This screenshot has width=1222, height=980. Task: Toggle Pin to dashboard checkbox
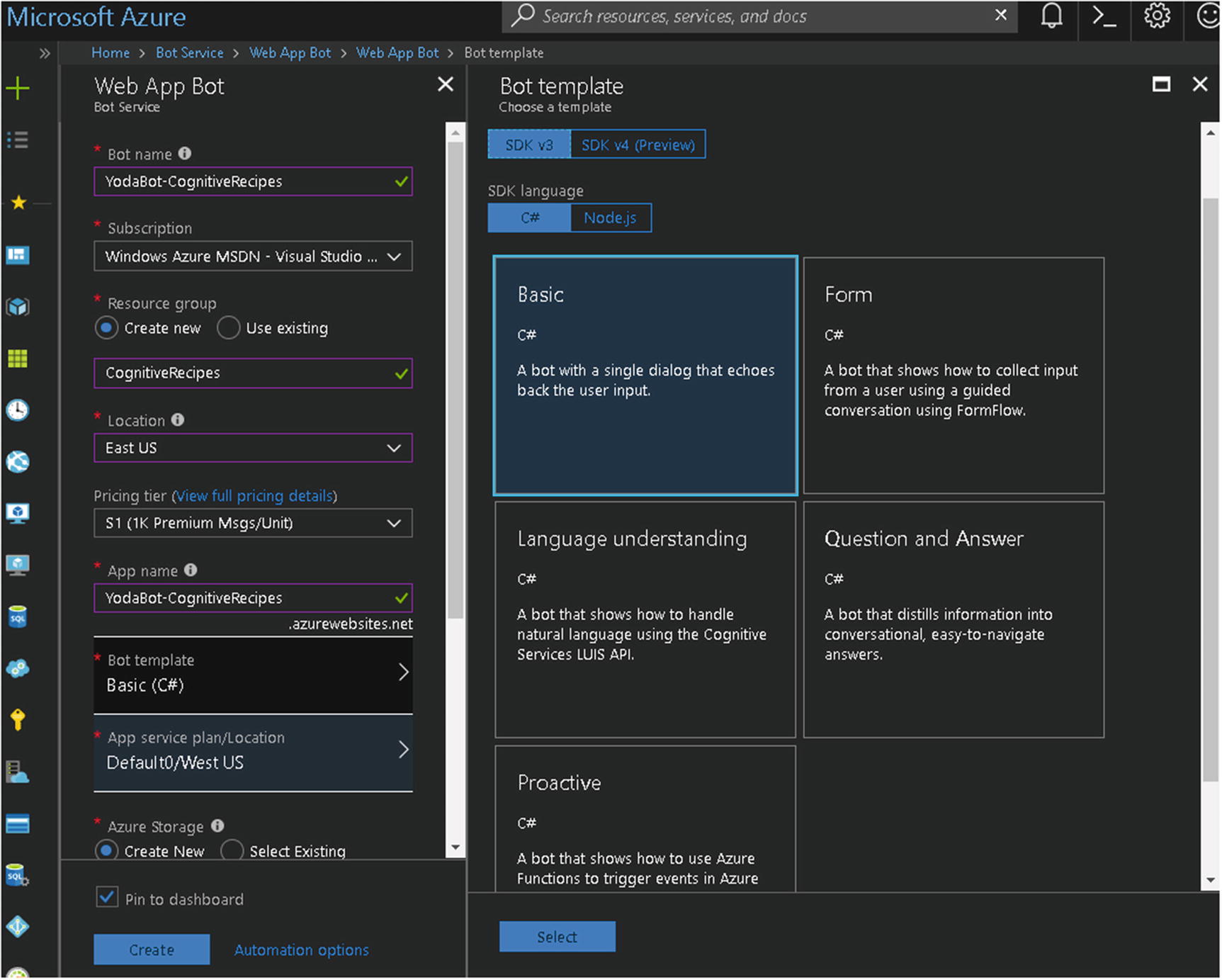(107, 897)
